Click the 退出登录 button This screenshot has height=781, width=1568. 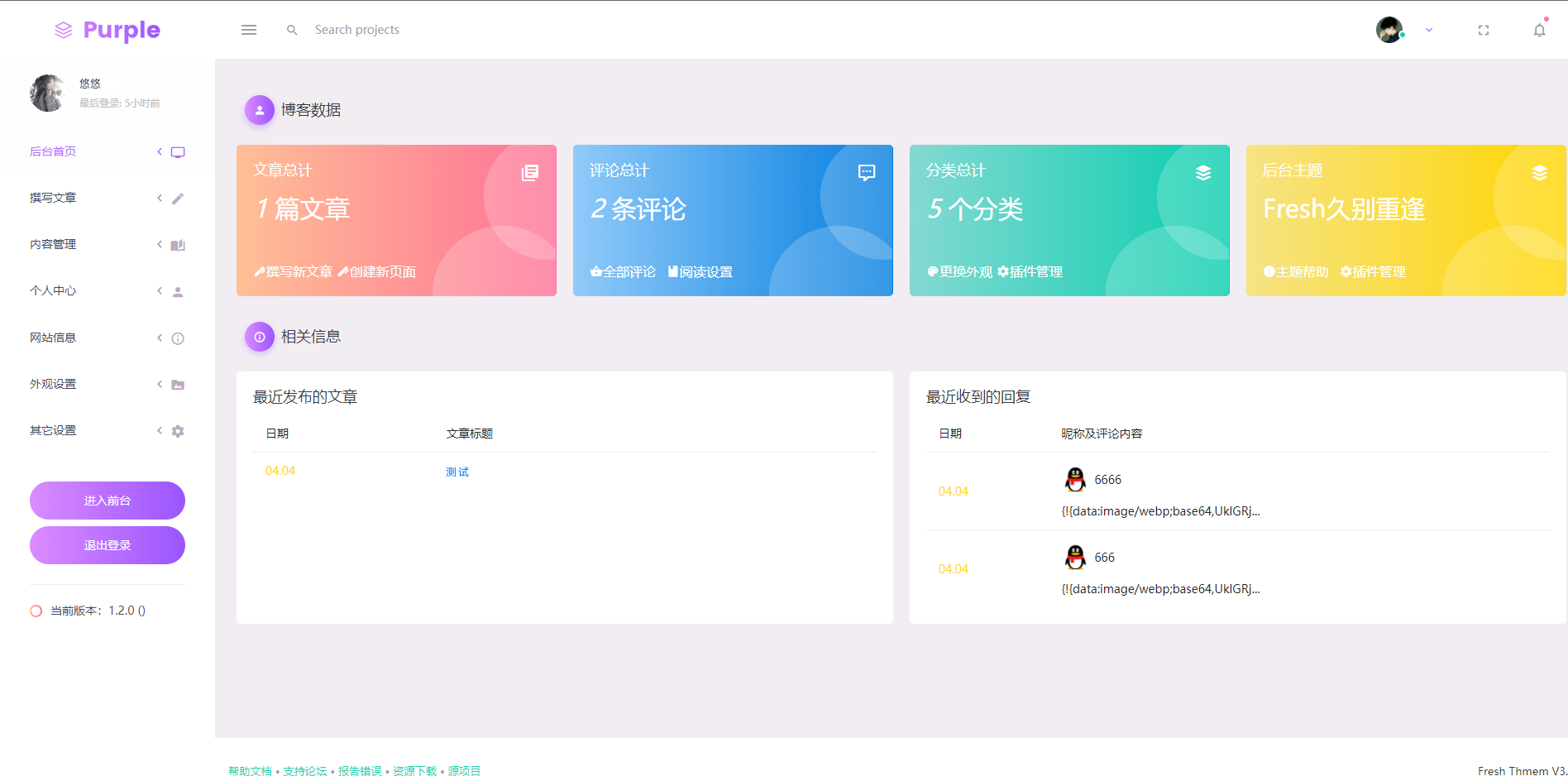[107, 545]
